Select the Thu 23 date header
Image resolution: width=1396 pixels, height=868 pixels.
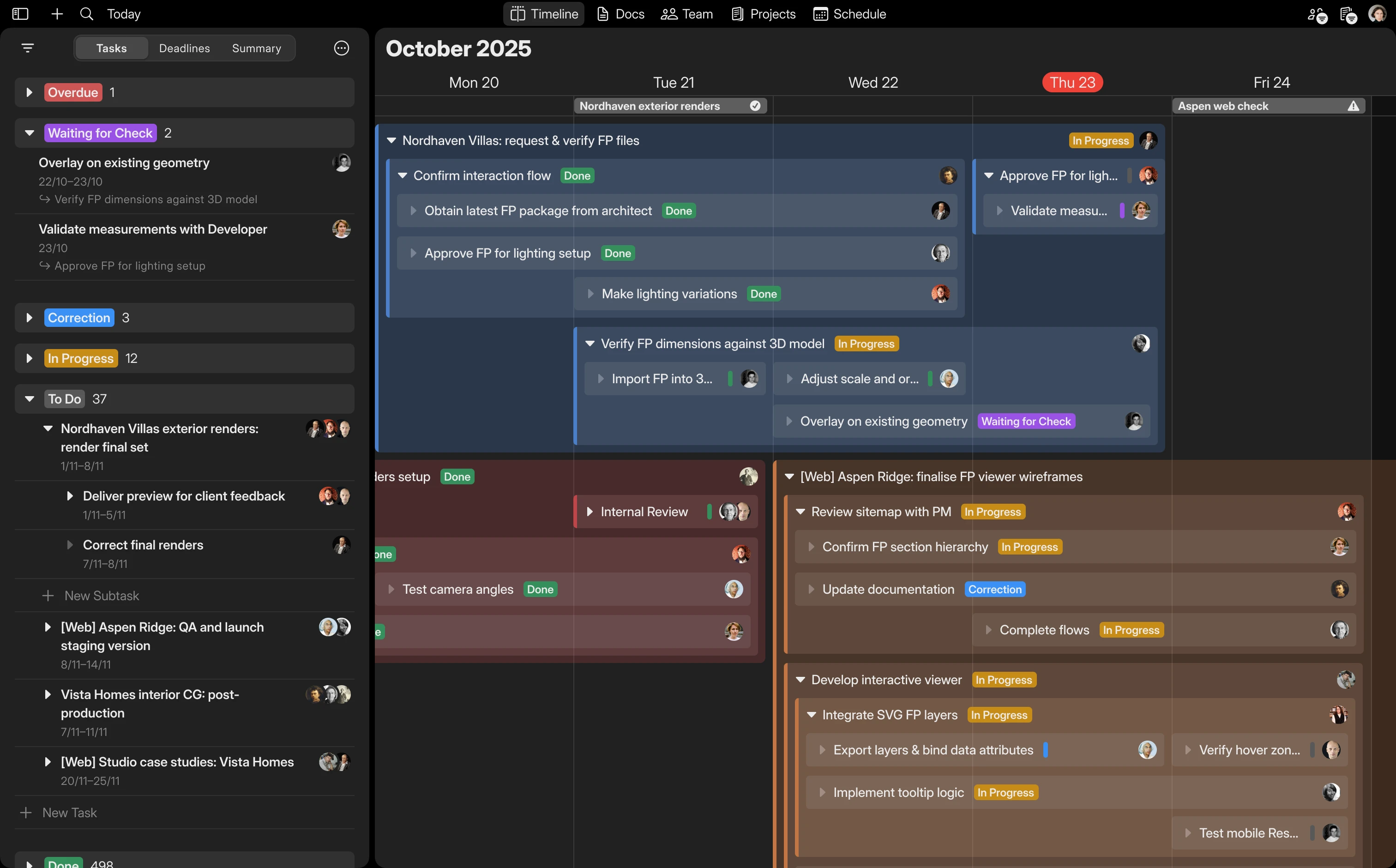coord(1072,83)
